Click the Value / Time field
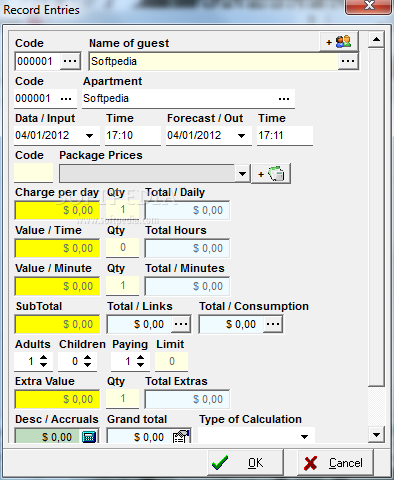Image resolution: width=394 pixels, height=480 pixels. [x=57, y=248]
